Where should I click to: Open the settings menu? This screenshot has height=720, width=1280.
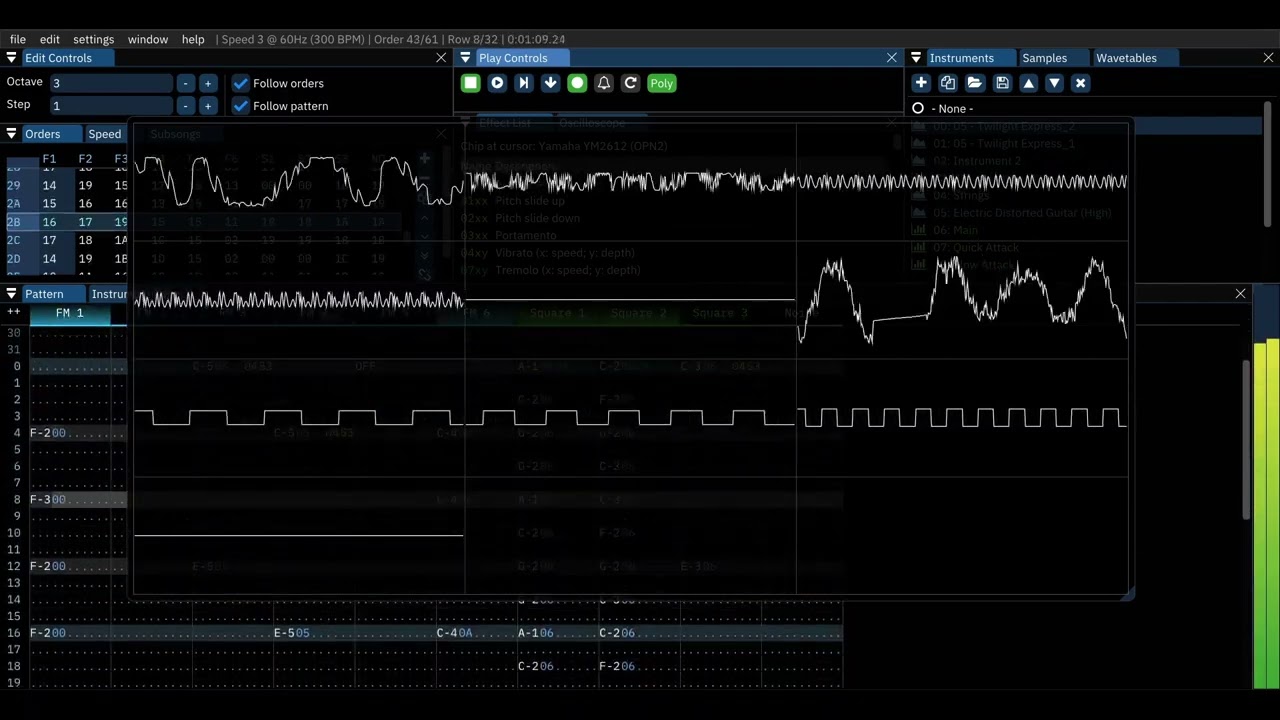click(94, 39)
